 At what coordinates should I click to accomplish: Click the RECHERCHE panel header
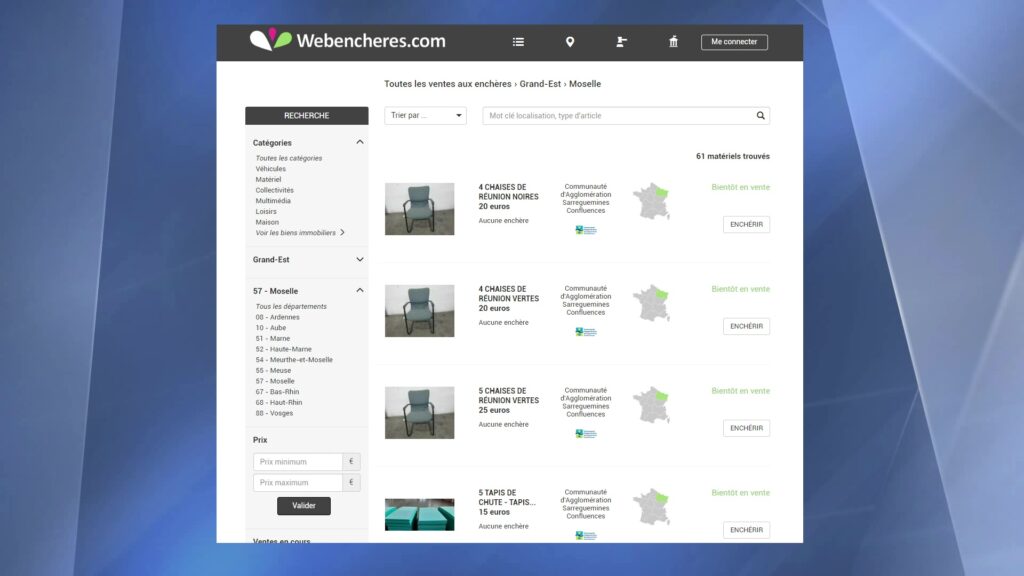pyautogui.click(x=306, y=116)
